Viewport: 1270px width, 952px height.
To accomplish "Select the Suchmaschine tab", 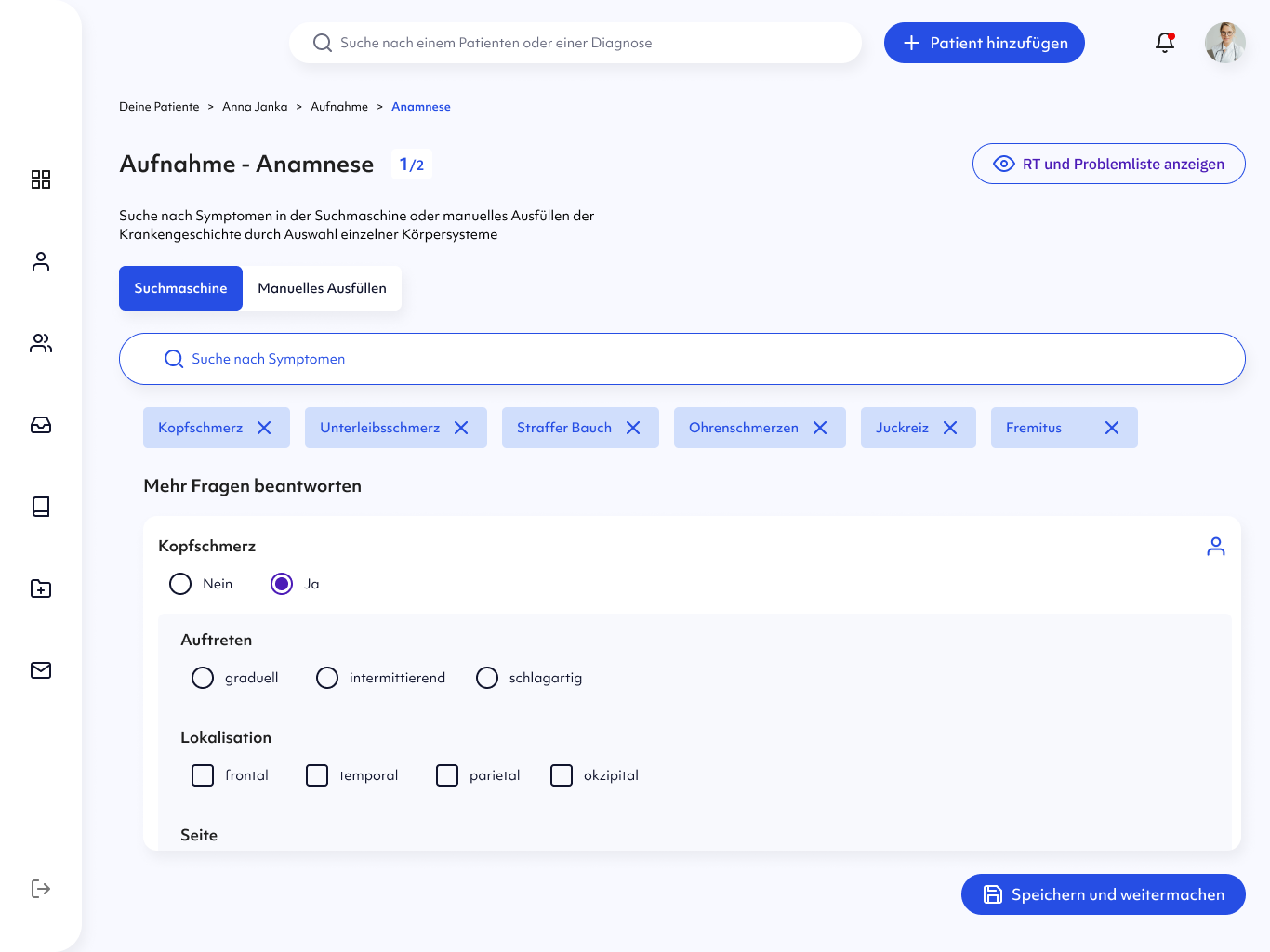I will coord(180,288).
